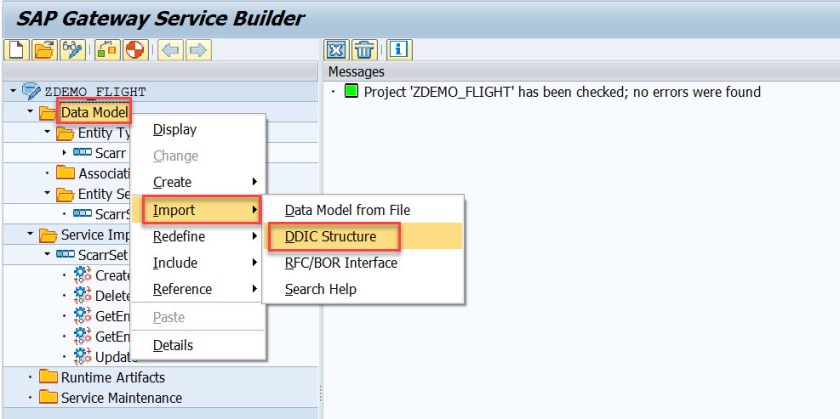This screenshot has height=419, width=840.
Task: Select the Data Model tree label
Action: click(95, 113)
